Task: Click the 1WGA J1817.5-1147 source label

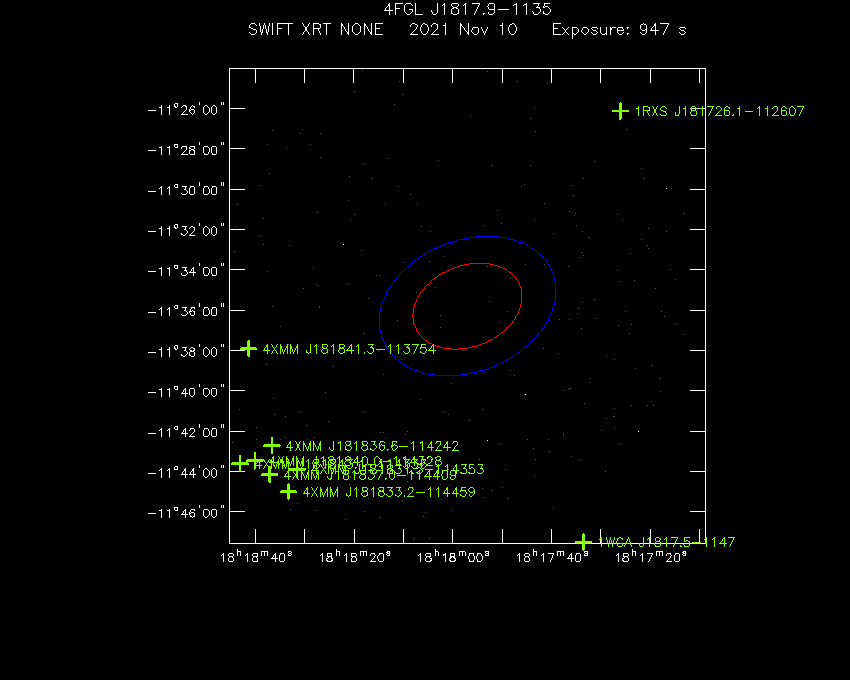Action: point(666,542)
